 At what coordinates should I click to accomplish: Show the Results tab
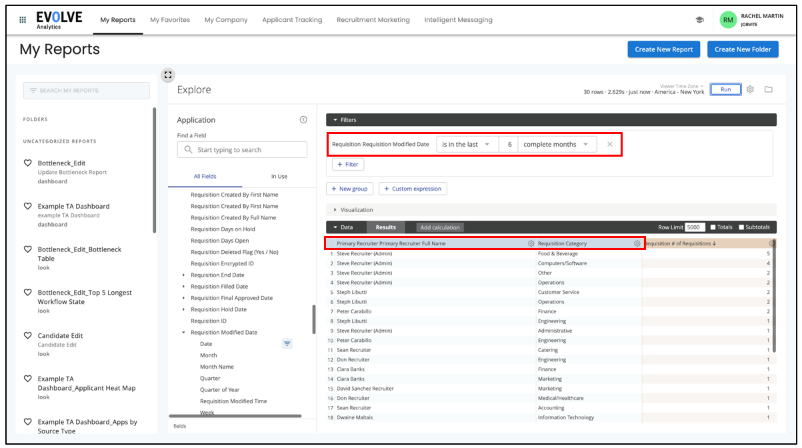tap(386, 227)
